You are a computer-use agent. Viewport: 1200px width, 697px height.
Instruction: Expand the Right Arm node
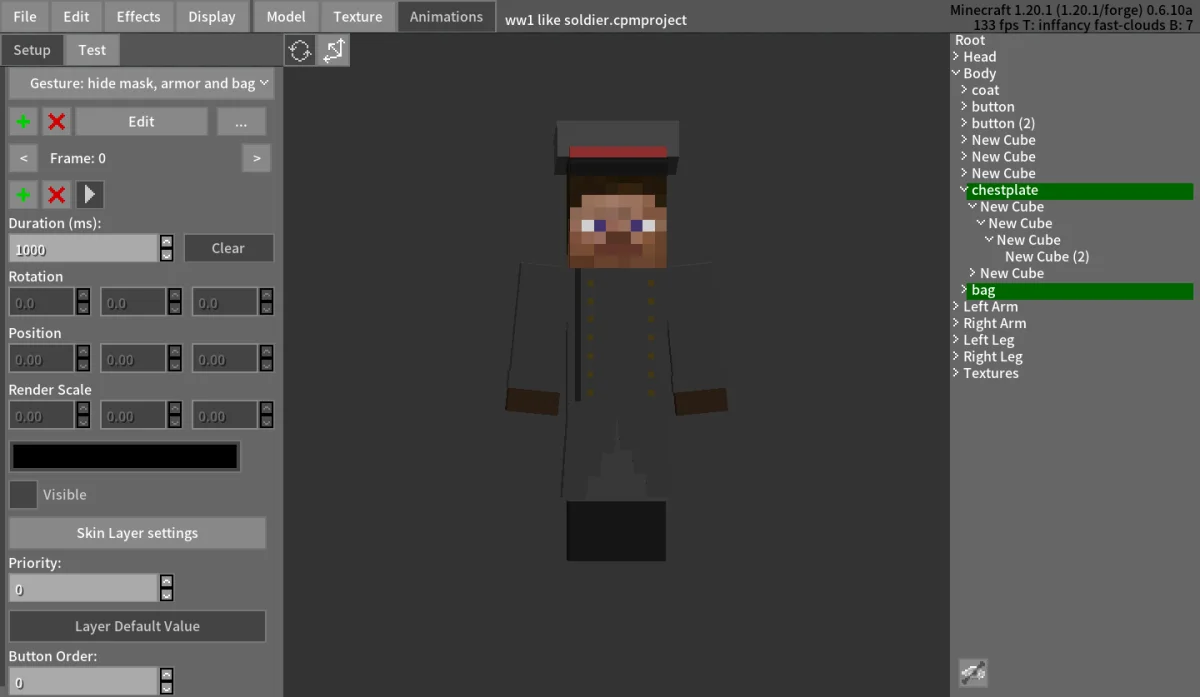point(957,323)
